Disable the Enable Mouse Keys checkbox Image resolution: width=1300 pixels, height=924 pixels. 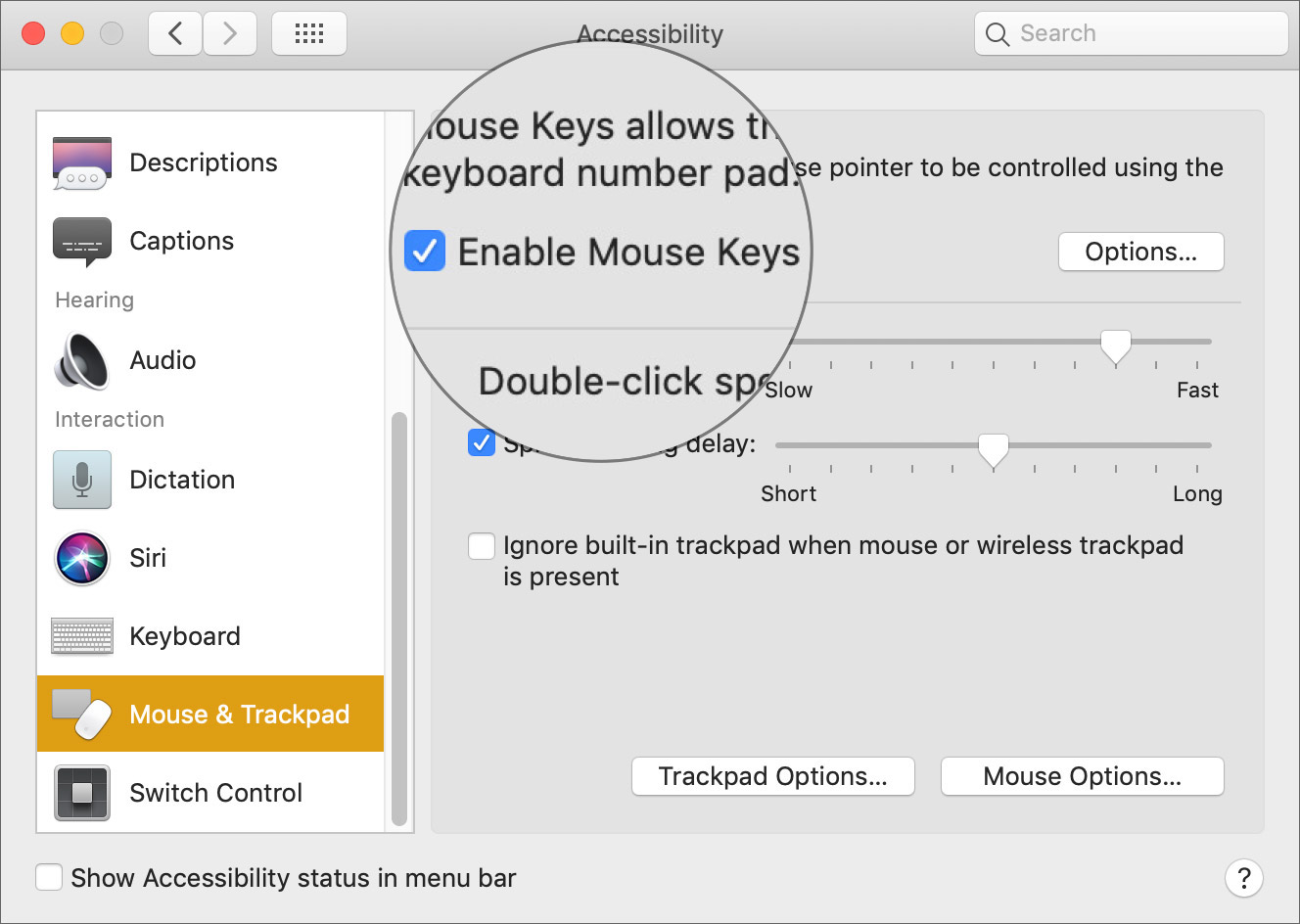(425, 251)
